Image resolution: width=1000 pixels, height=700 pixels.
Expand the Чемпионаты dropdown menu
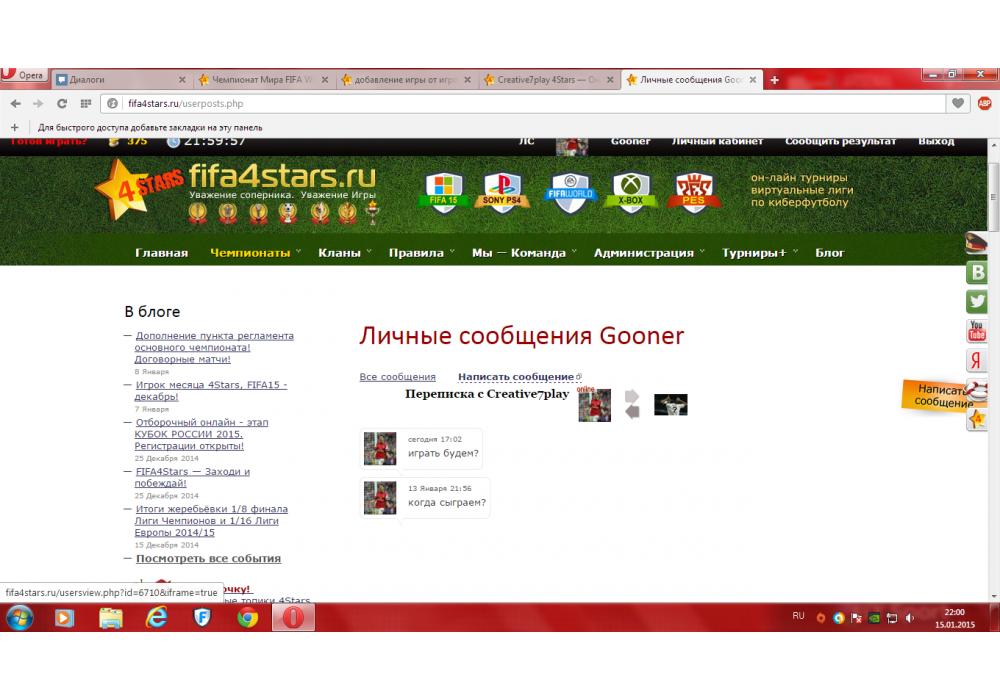[255, 253]
